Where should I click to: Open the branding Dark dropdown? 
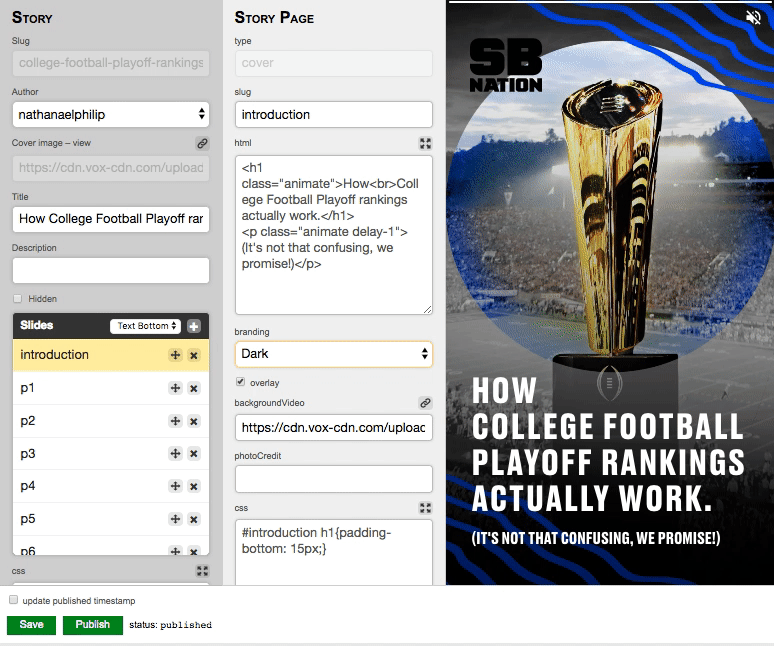pos(333,354)
